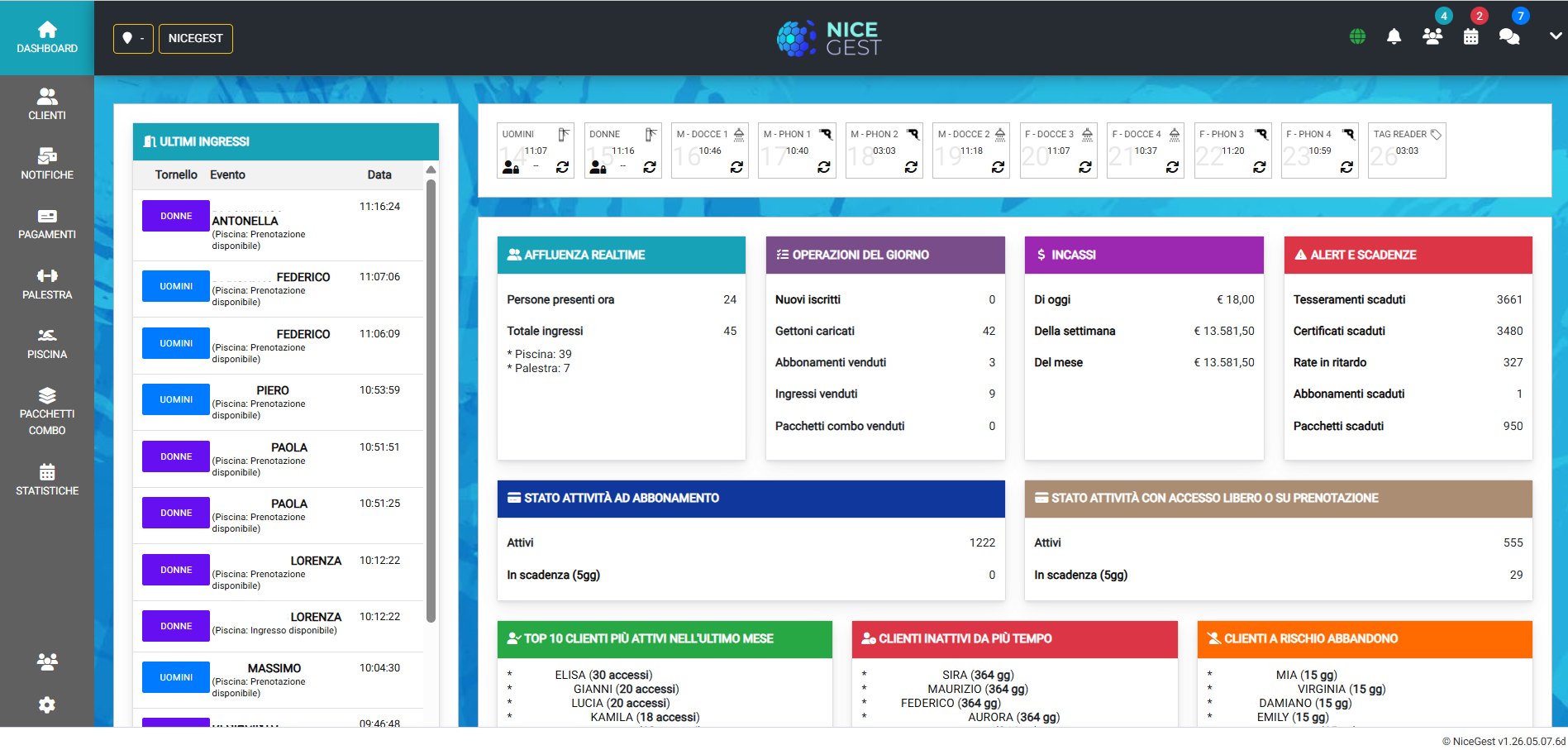Refresh the F - DOCCE 3 card
Viewport: 1568px width, 750px height.
point(1085,167)
